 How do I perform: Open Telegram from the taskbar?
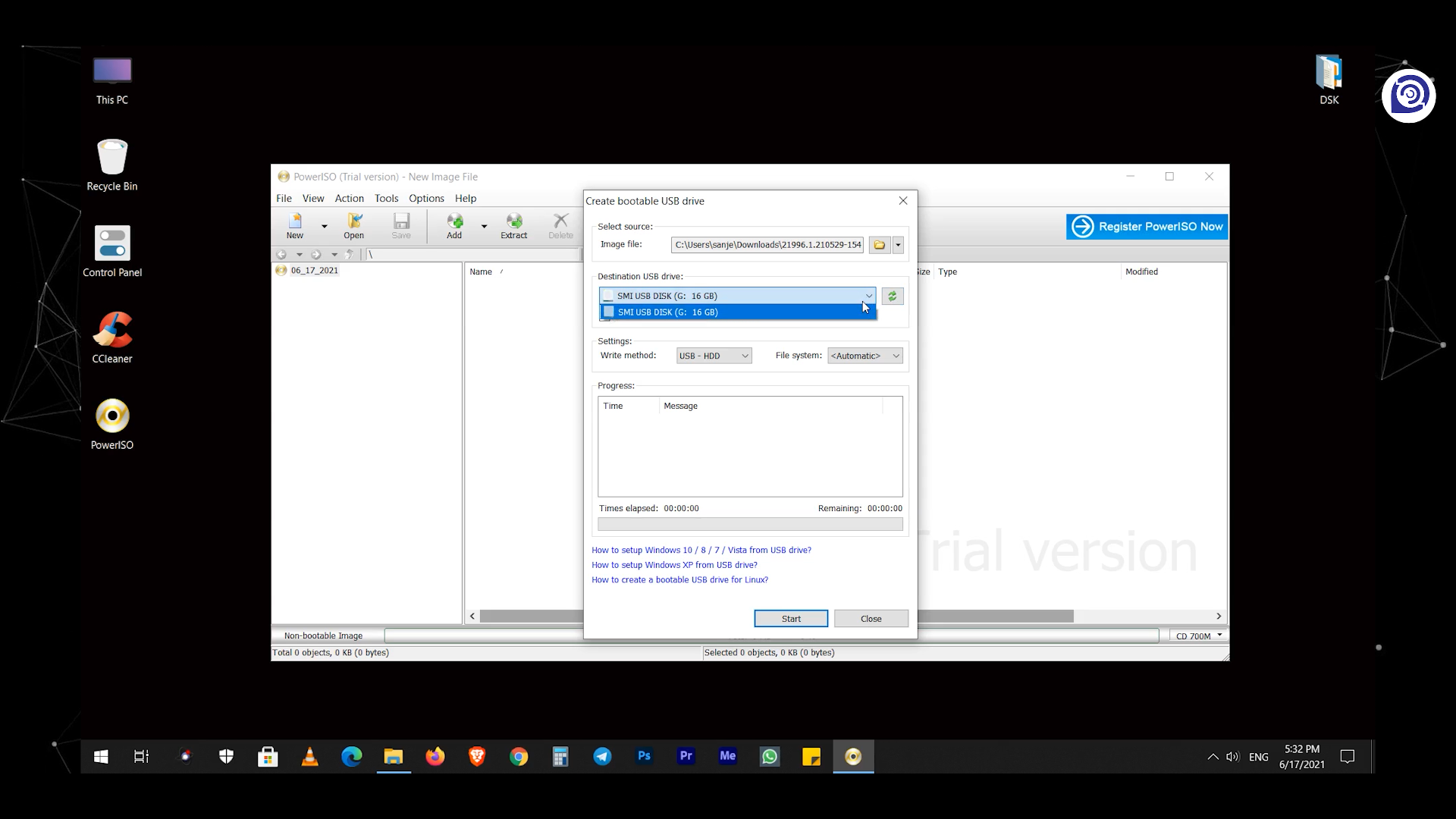tap(602, 757)
